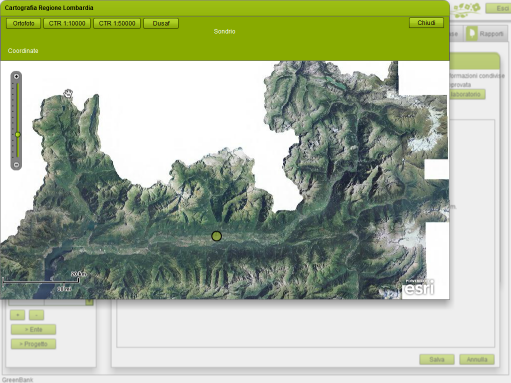Click the > Ente button in left panel
The image size is (511, 383).
pyautogui.click(x=33, y=329)
